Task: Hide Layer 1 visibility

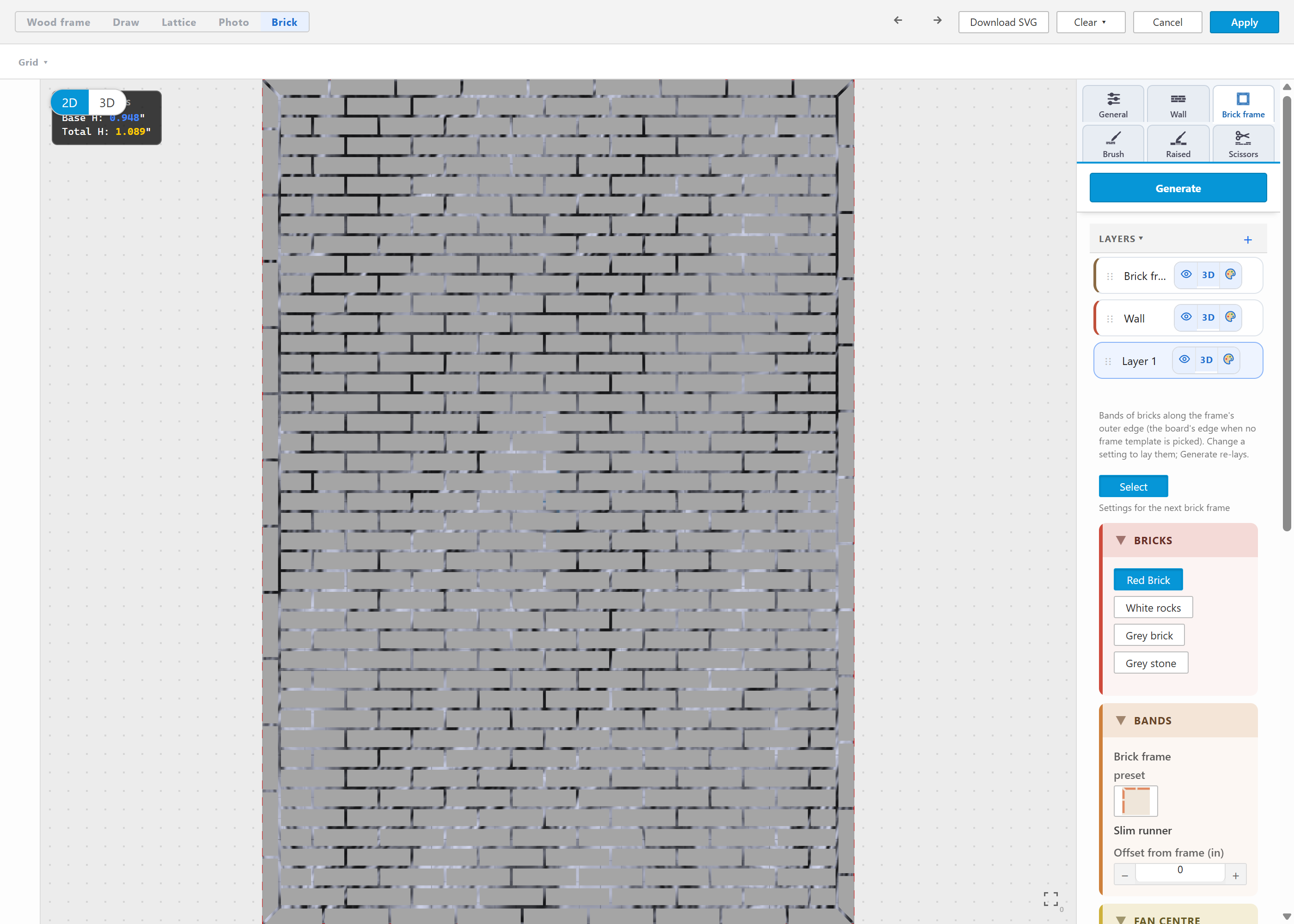Action: pyautogui.click(x=1184, y=359)
